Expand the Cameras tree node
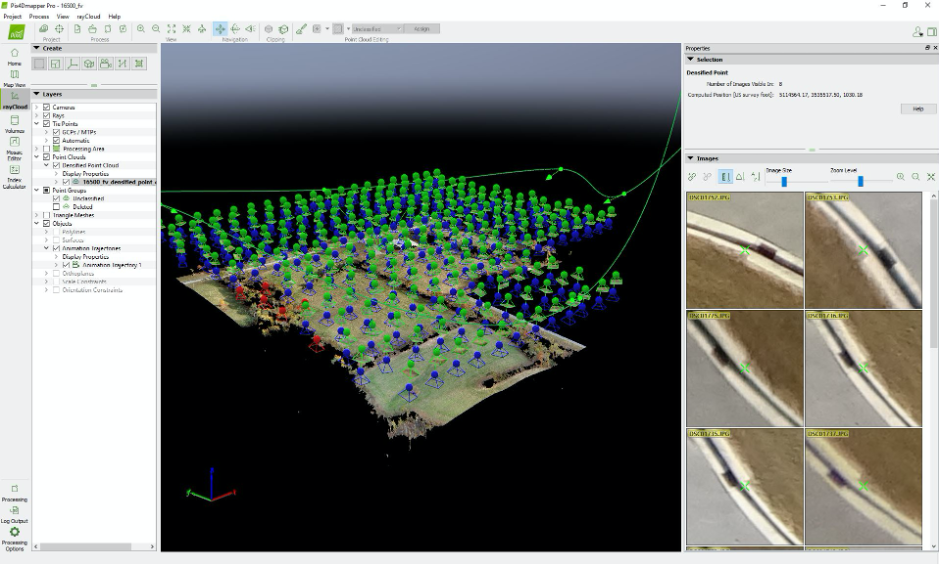 pos(36,107)
